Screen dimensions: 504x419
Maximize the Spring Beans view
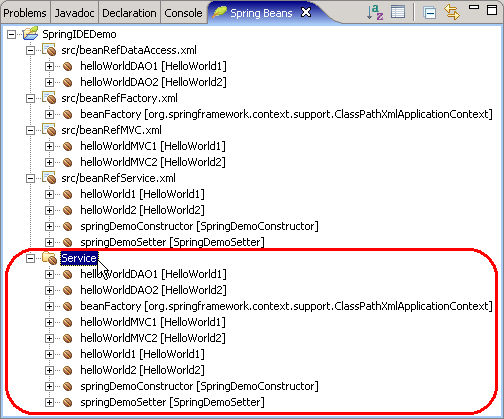[x=492, y=10]
